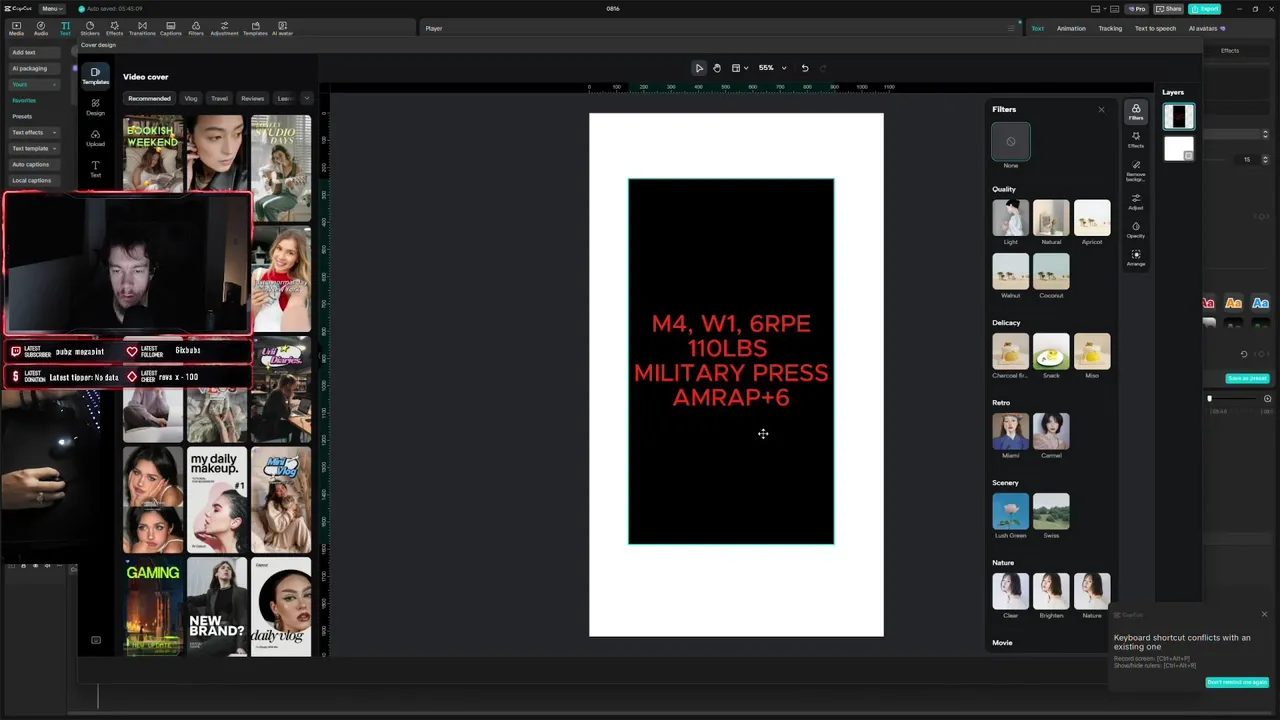Choose the Gaming cover template
This screenshot has height=720, width=1280.
pos(153,607)
